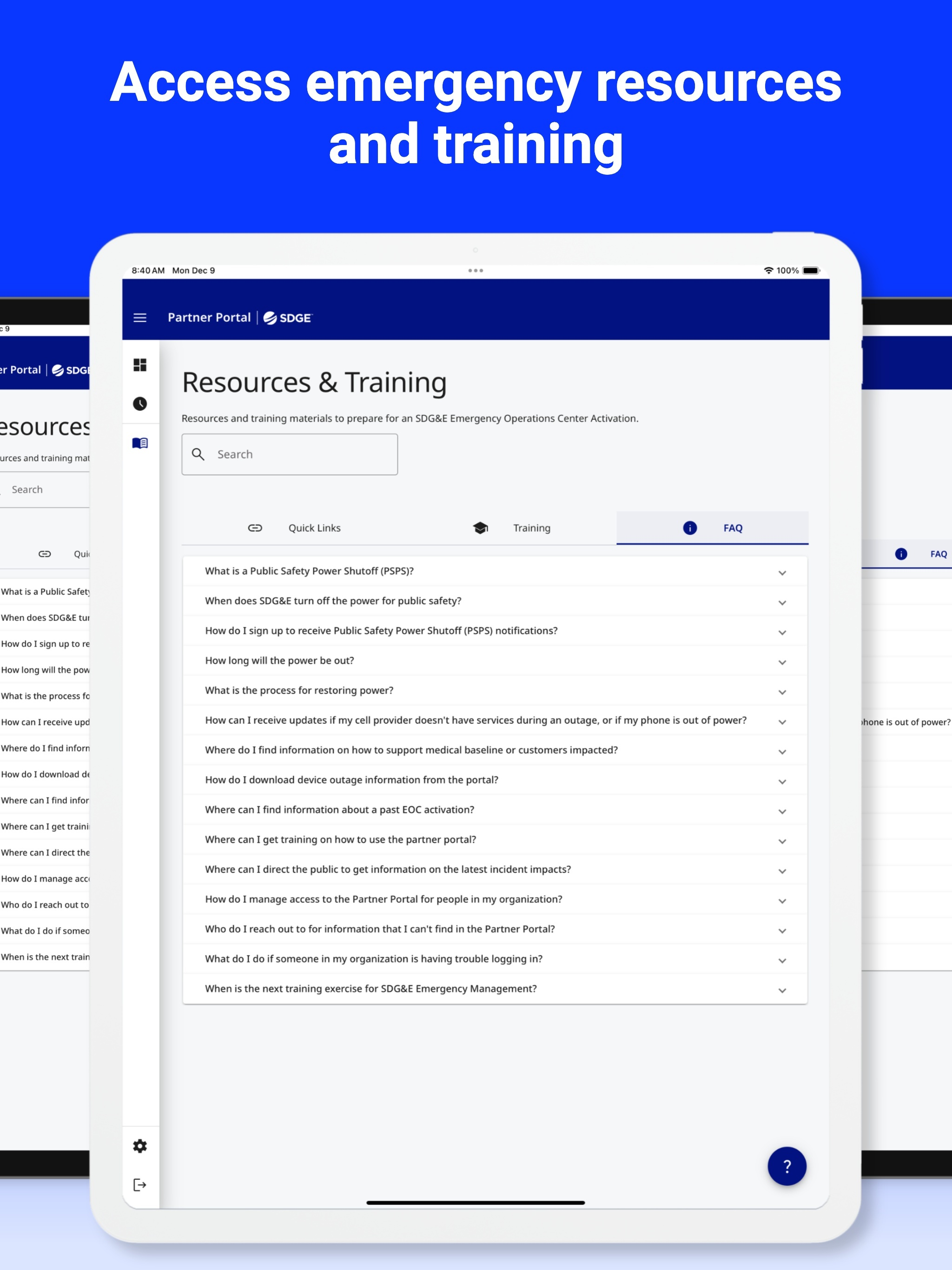
Task: Click the SDGE logo in header
Action: [x=287, y=317]
